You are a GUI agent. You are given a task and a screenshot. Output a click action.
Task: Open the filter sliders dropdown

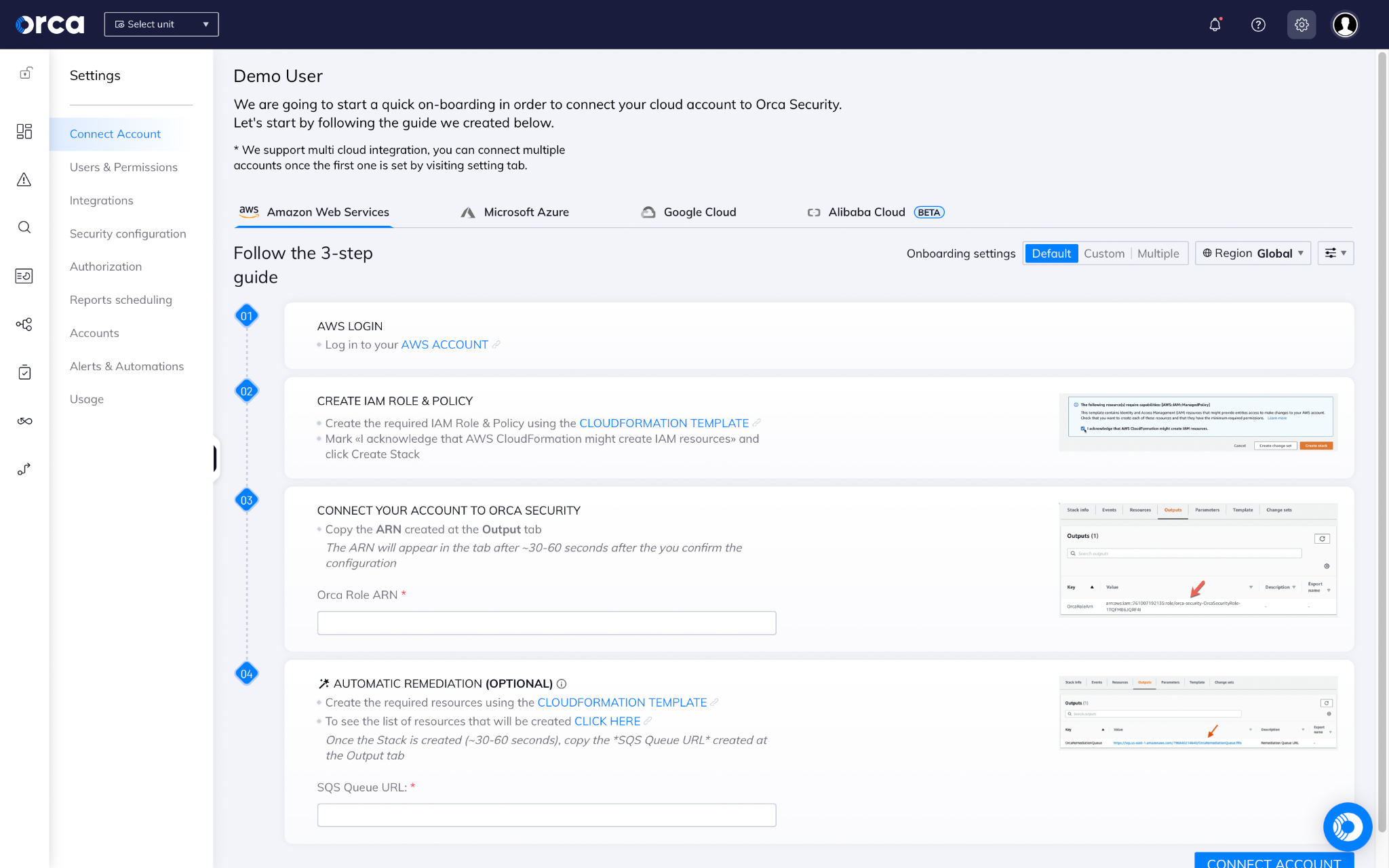coord(1335,253)
